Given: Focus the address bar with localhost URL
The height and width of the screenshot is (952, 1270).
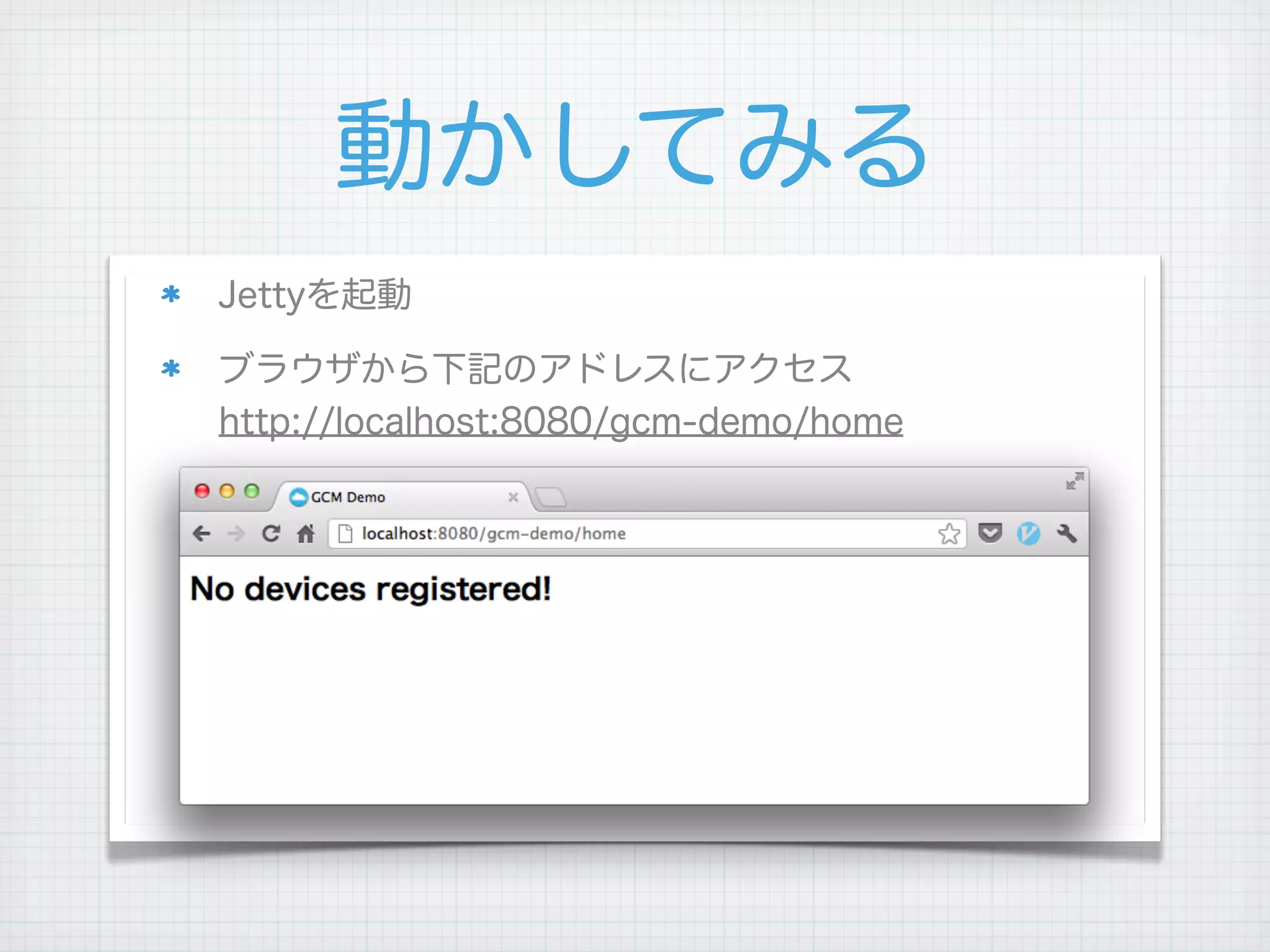Looking at the screenshot, I should [x=647, y=534].
